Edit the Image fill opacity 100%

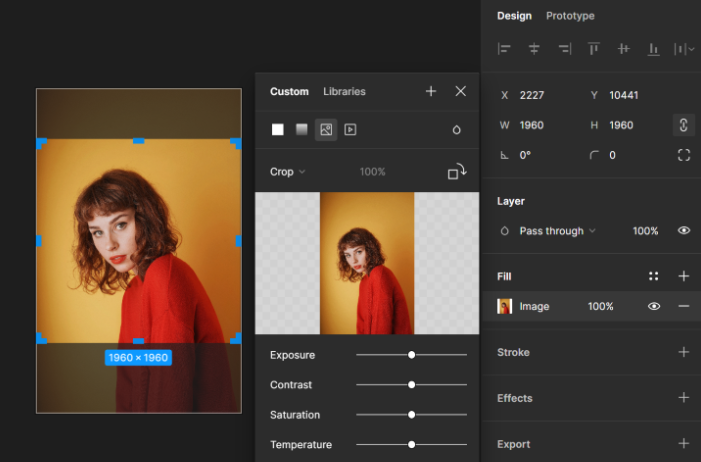600,306
